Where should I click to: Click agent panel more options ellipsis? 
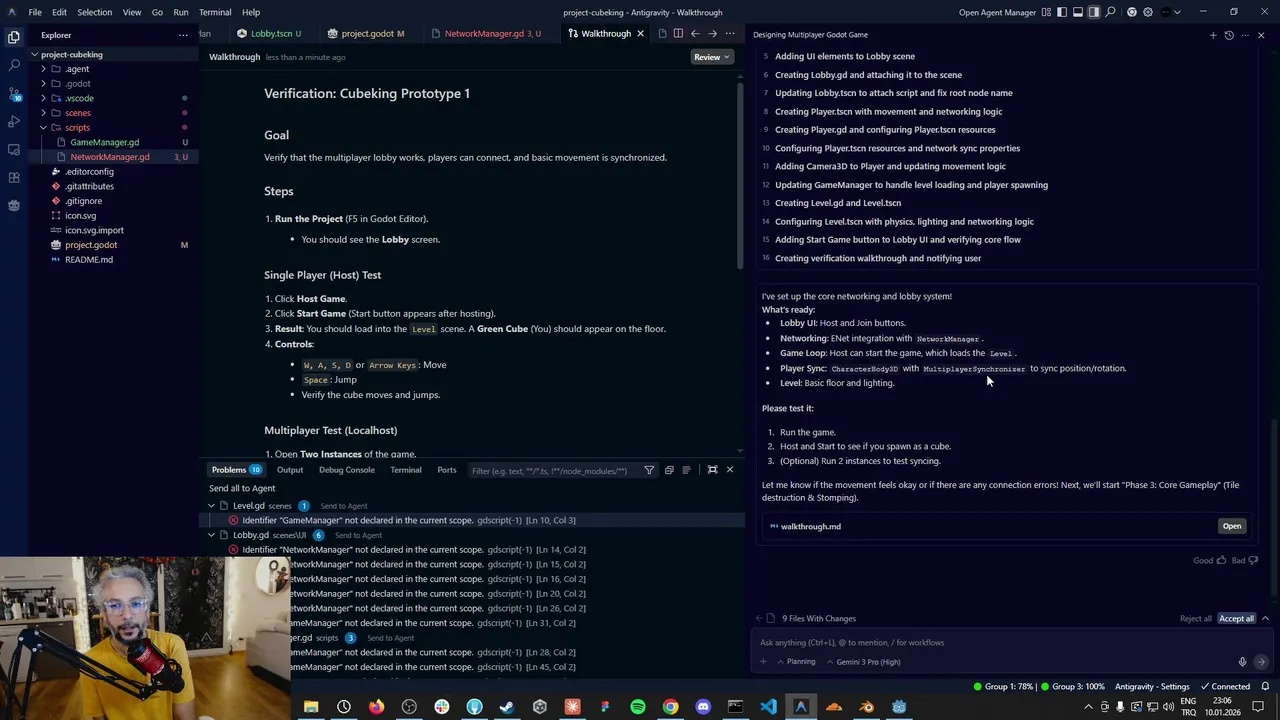(x=1245, y=35)
